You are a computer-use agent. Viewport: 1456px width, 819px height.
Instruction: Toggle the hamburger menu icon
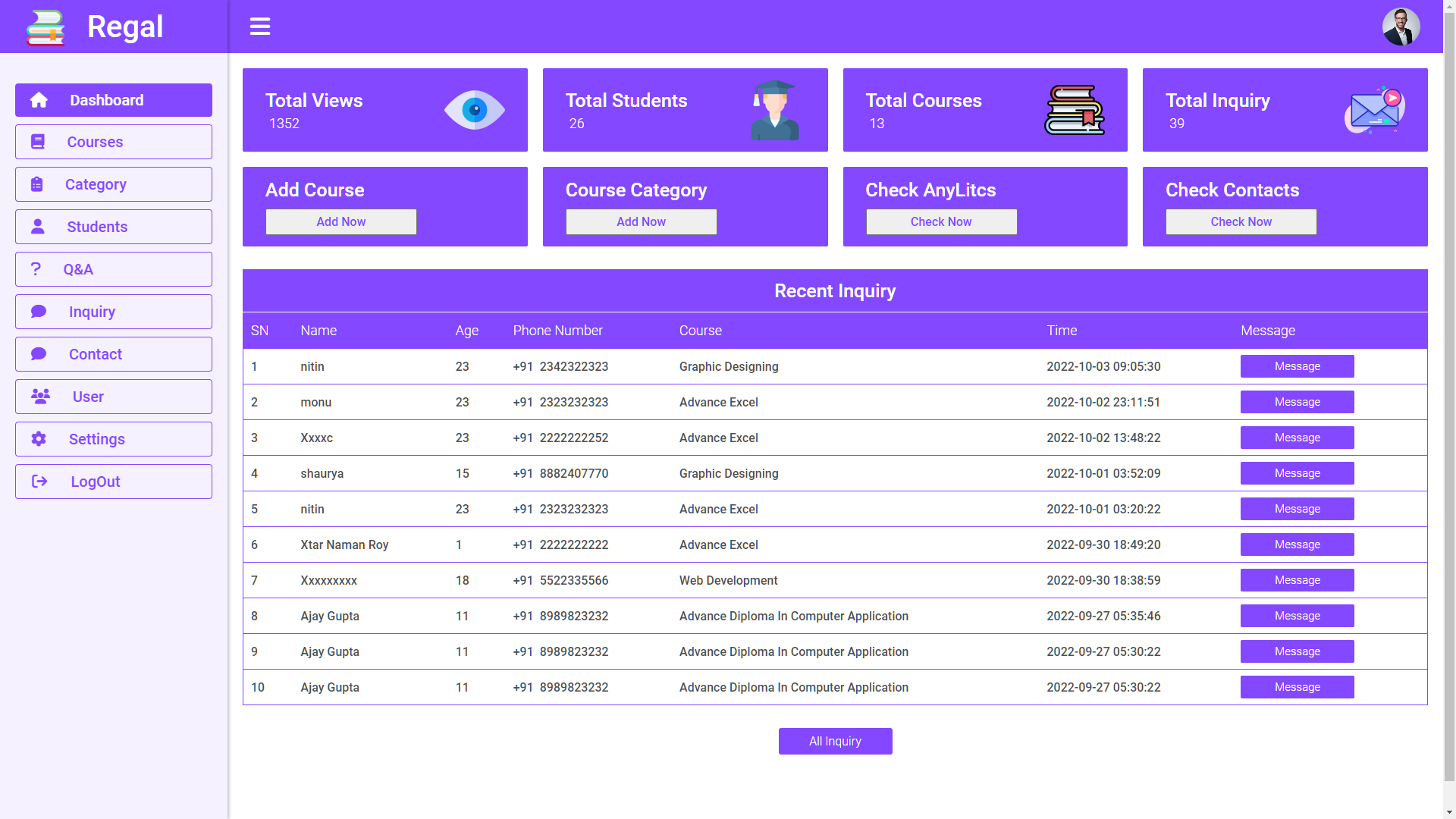click(260, 27)
